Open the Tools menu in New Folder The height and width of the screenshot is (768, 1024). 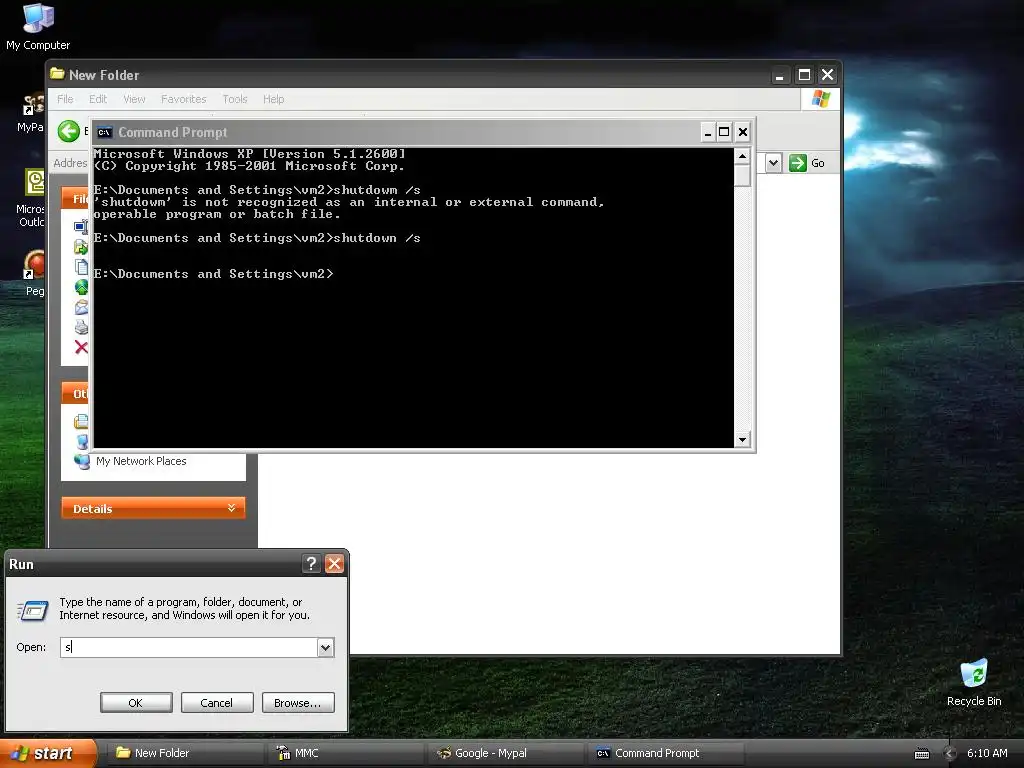[234, 99]
